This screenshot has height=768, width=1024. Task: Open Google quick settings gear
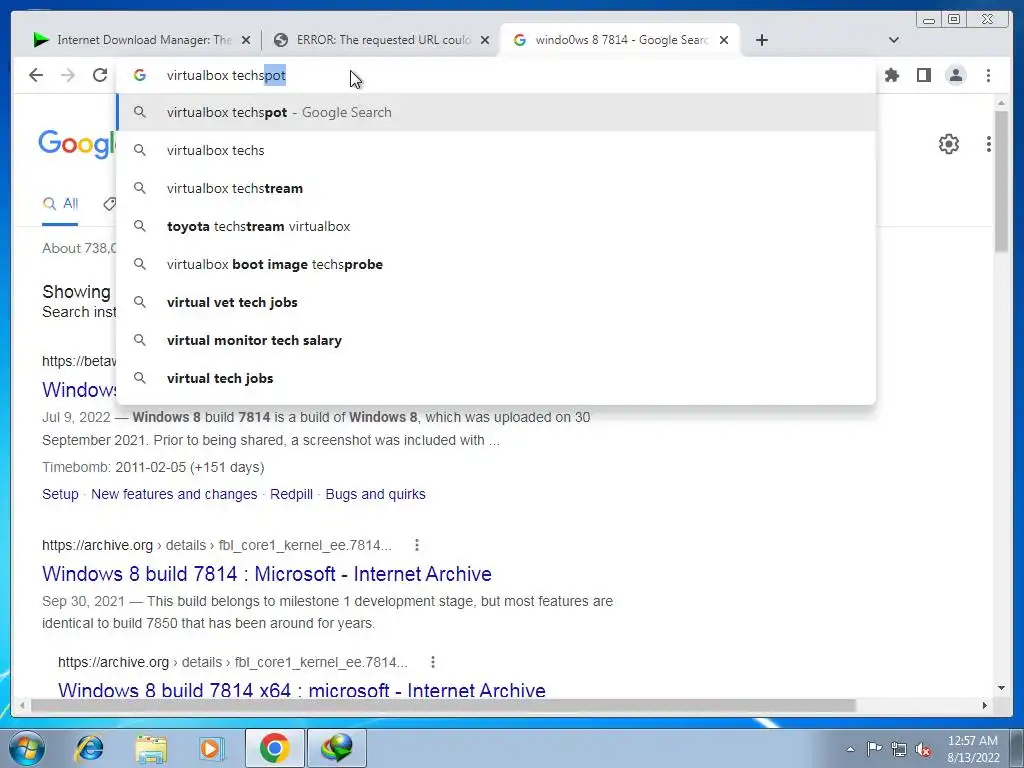(948, 144)
